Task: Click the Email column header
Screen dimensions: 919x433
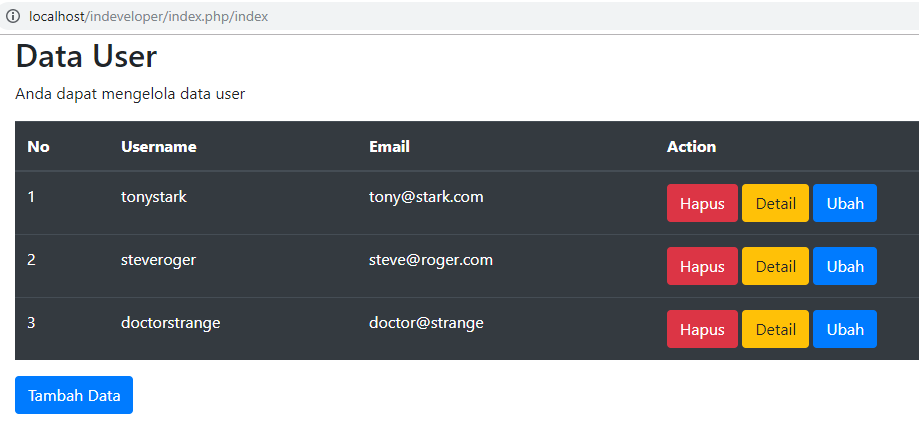Action: (x=389, y=147)
